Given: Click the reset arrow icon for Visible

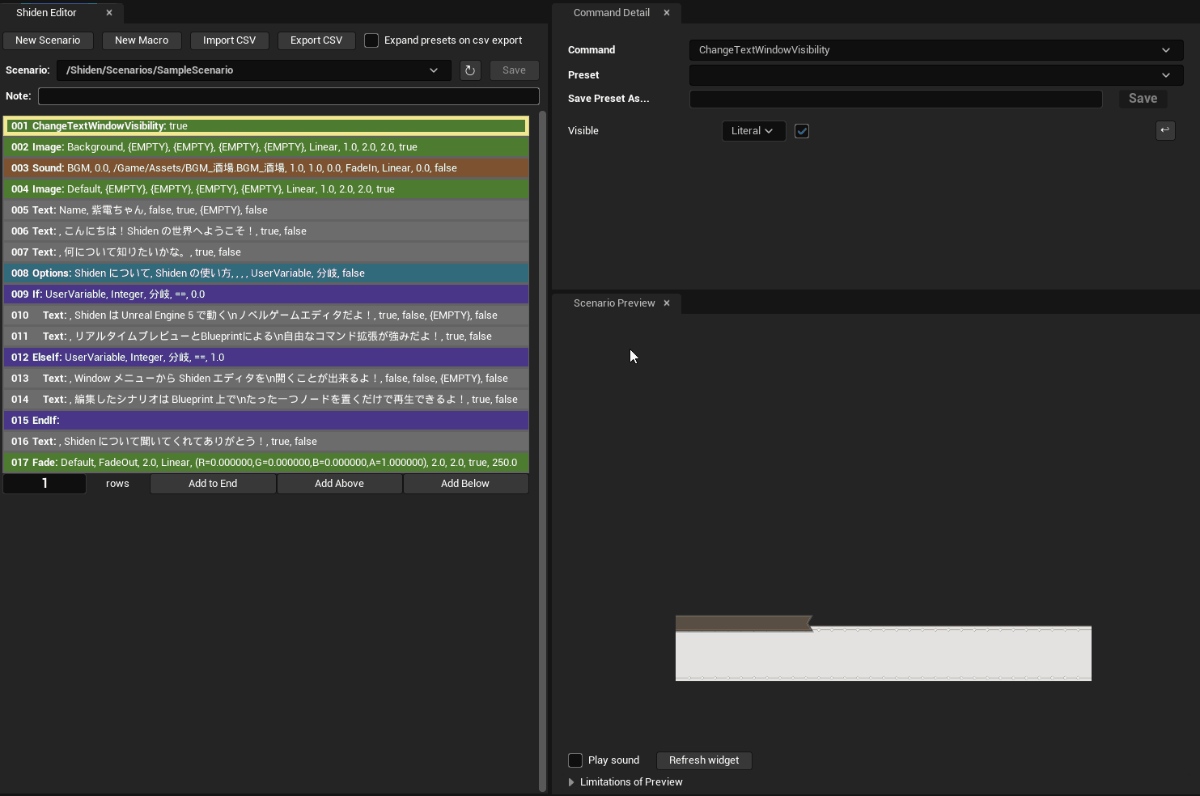Looking at the screenshot, I should click(1165, 131).
